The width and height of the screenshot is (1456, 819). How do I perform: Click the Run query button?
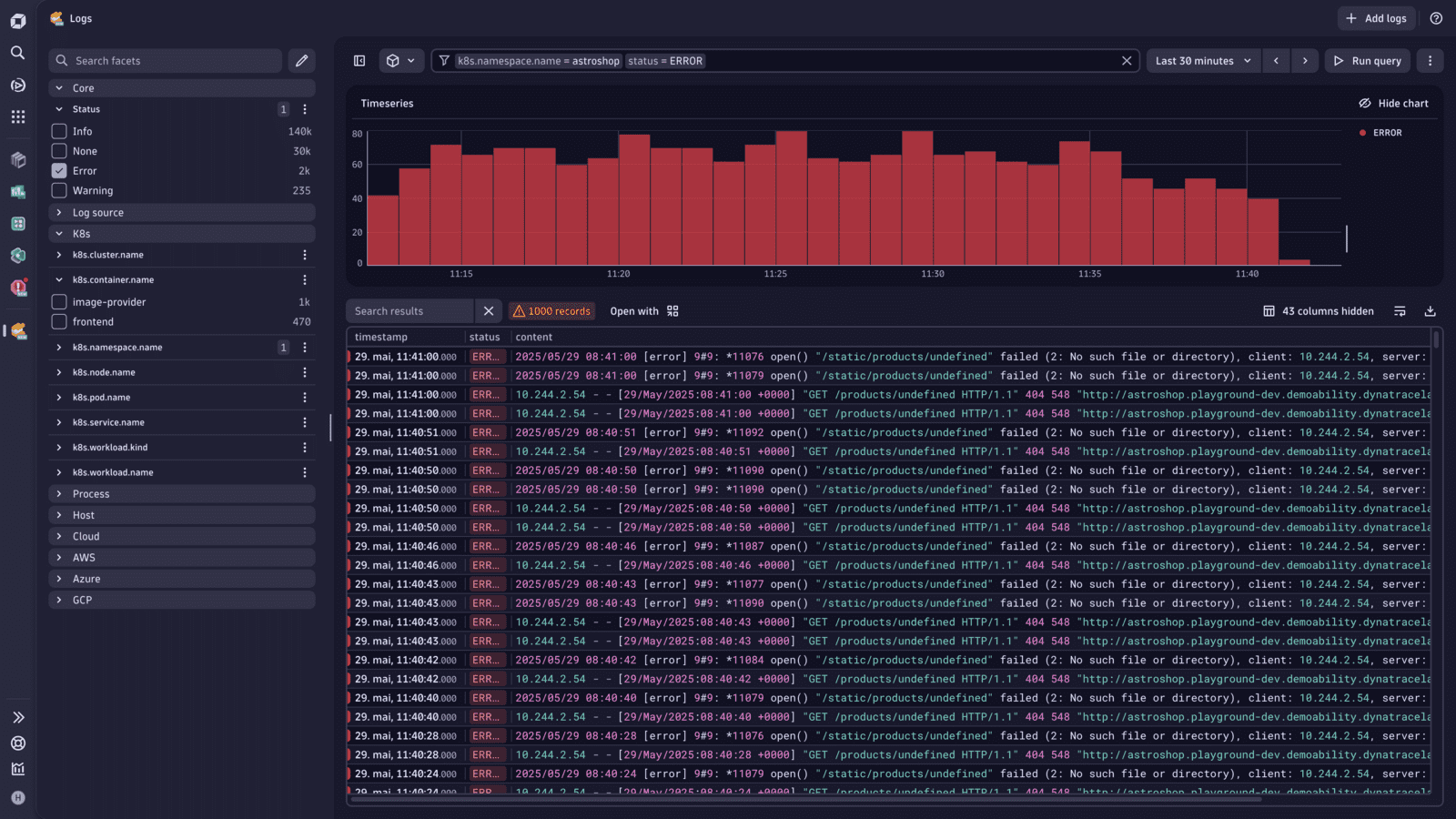click(x=1368, y=60)
